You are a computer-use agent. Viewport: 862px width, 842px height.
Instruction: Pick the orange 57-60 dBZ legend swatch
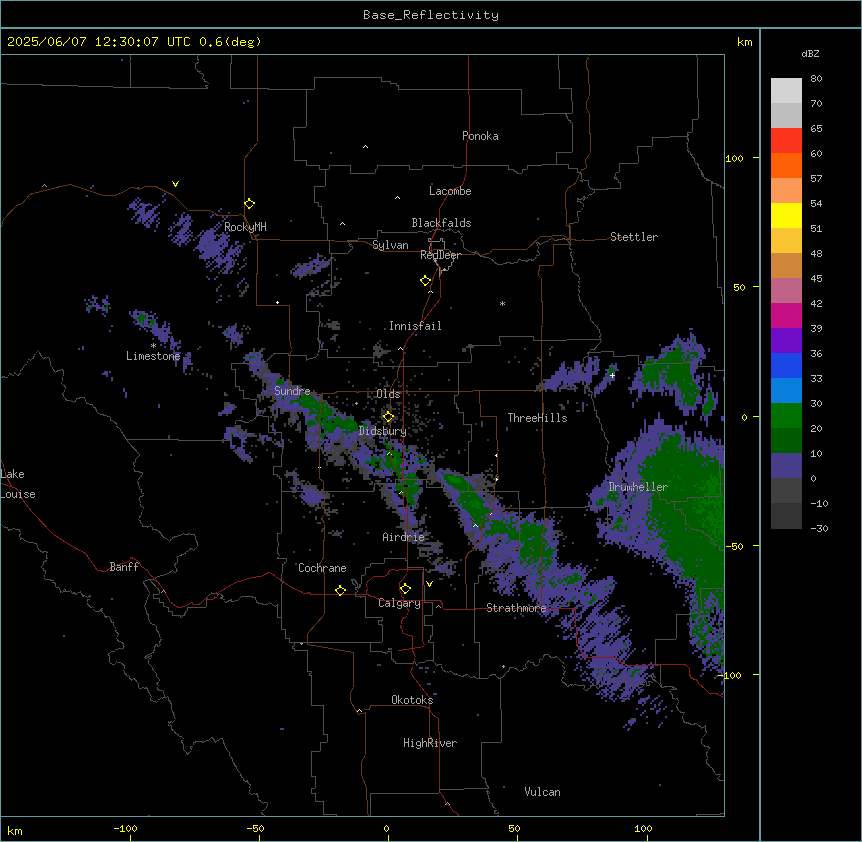786,165
